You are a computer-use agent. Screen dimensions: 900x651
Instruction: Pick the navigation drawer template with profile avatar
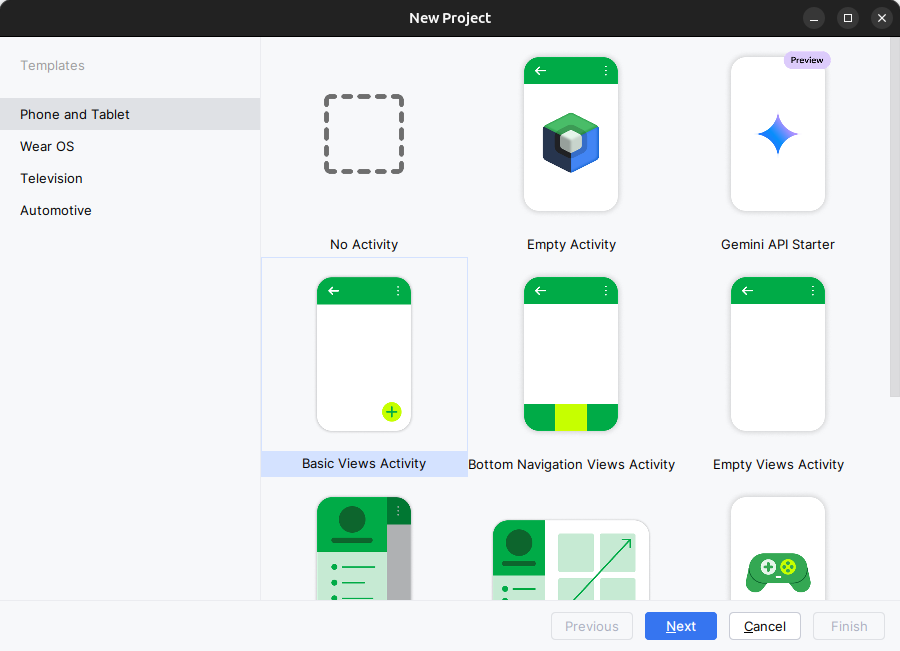[364, 549]
